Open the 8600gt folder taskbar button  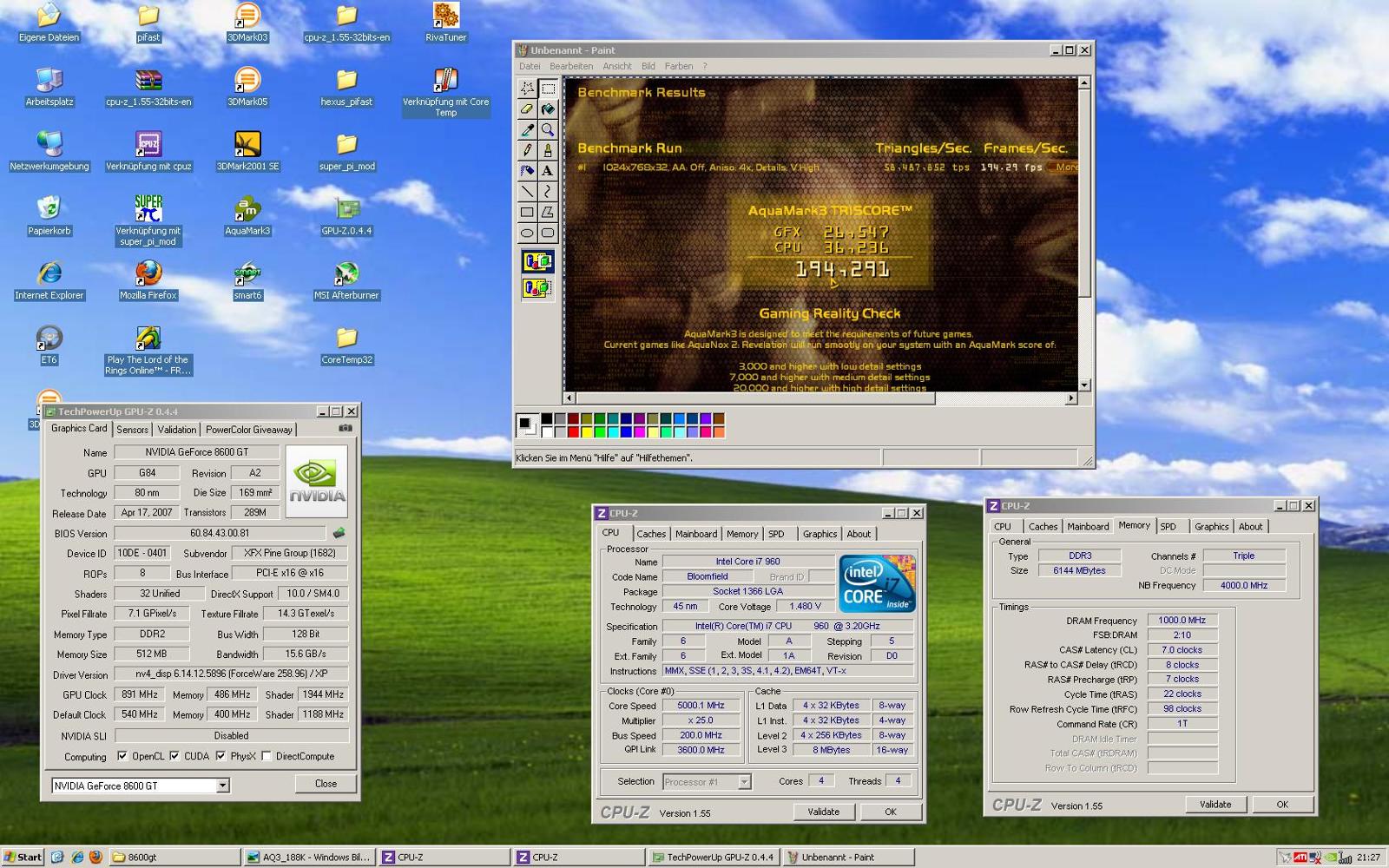pyautogui.click(x=174, y=857)
